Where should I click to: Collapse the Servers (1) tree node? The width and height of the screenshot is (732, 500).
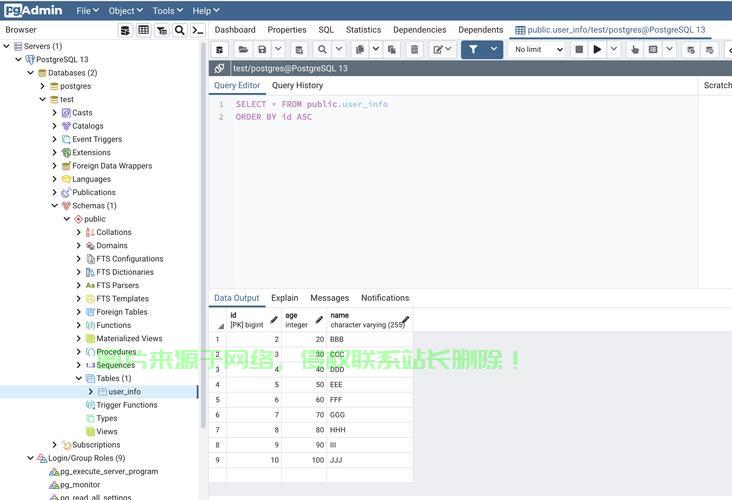coord(6,46)
